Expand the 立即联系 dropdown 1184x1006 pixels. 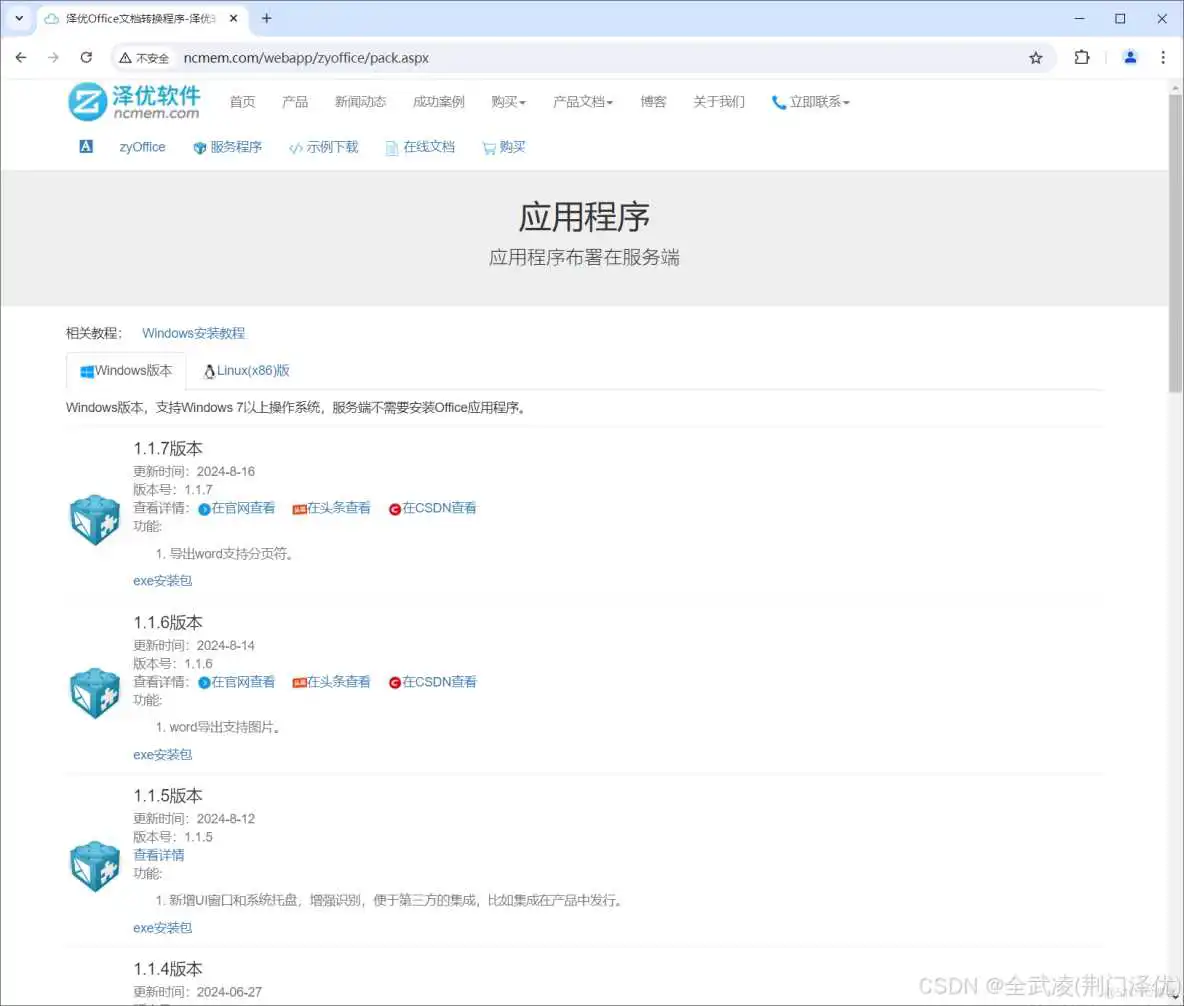(x=810, y=101)
